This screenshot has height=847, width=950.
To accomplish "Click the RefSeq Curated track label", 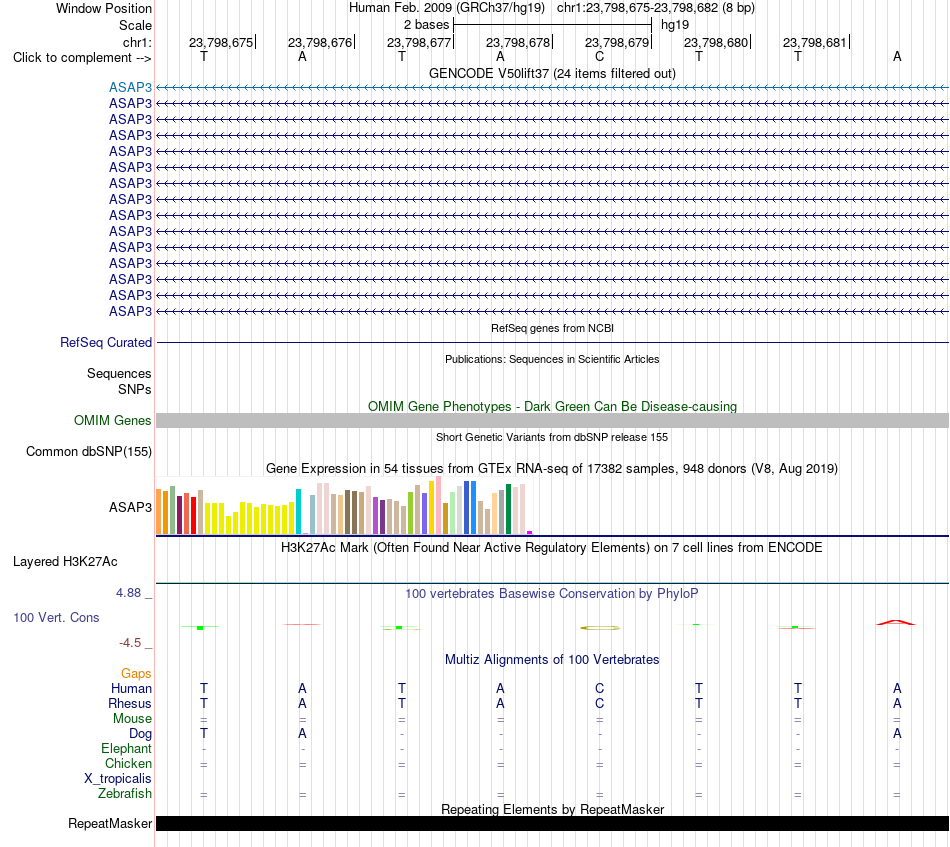I will tap(106, 342).
